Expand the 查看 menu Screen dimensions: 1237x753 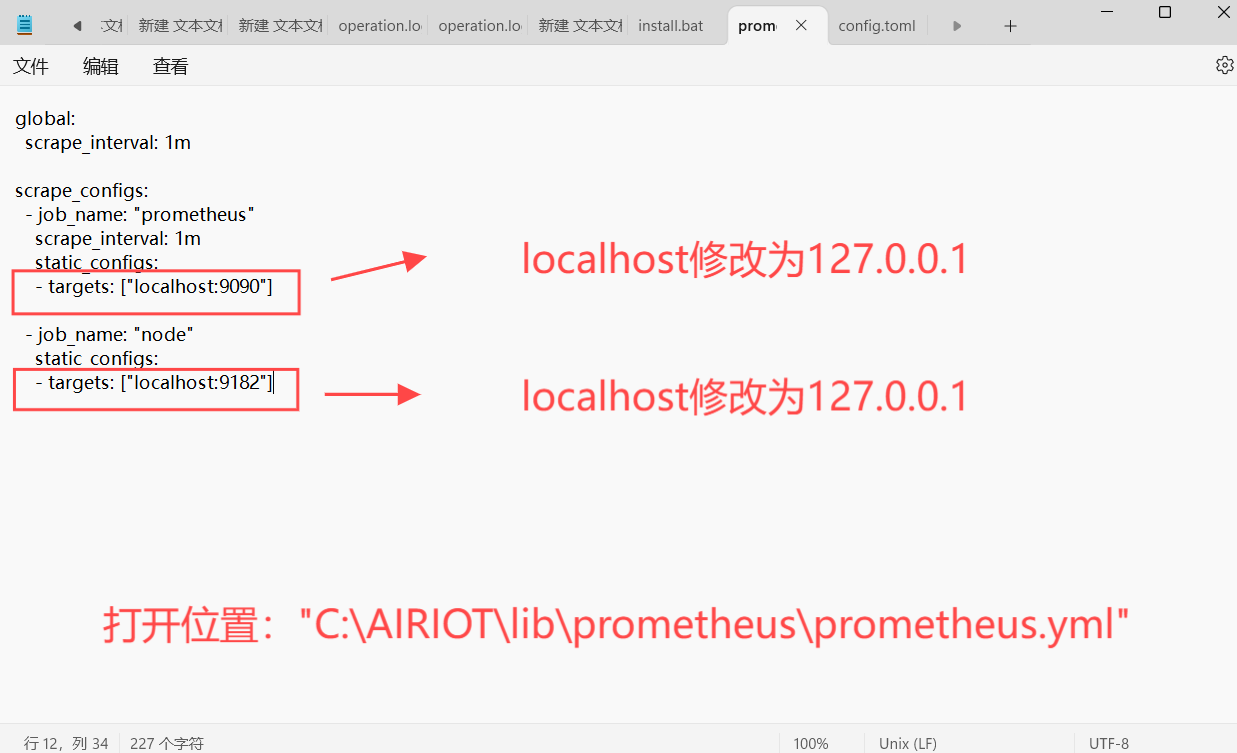[170, 66]
